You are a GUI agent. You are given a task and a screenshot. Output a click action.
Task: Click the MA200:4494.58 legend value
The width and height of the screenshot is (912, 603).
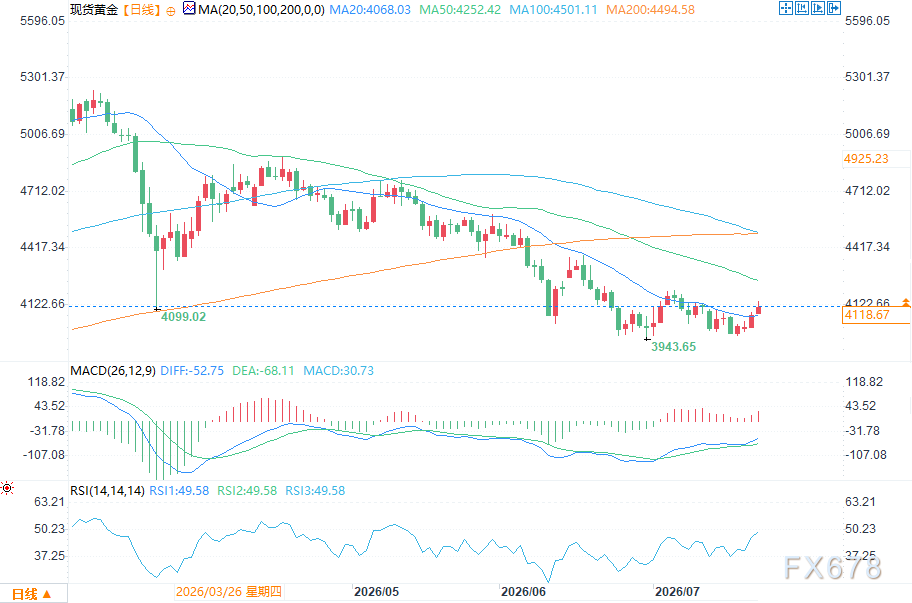coord(650,9)
